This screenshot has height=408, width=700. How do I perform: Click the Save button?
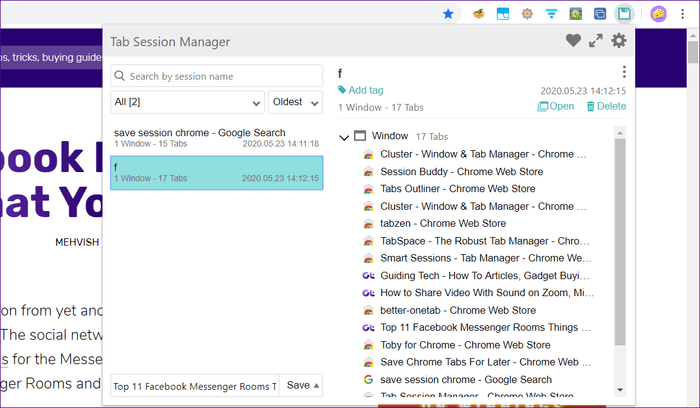coord(298,385)
